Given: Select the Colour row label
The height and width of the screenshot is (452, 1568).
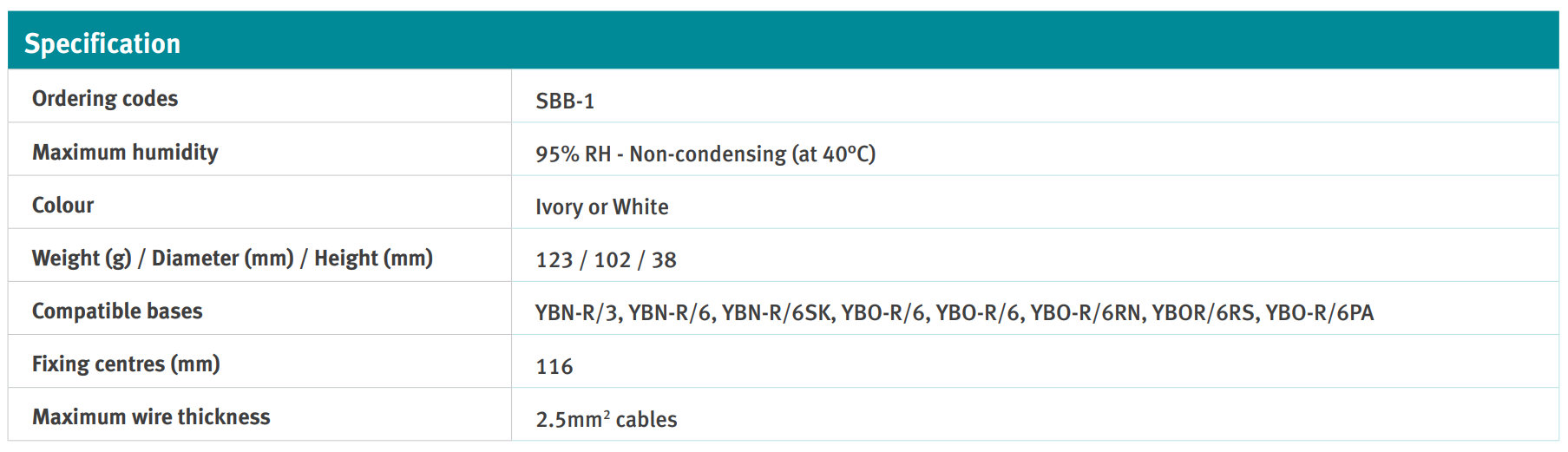Looking at the screenshot, I should [x=62, y=206].
